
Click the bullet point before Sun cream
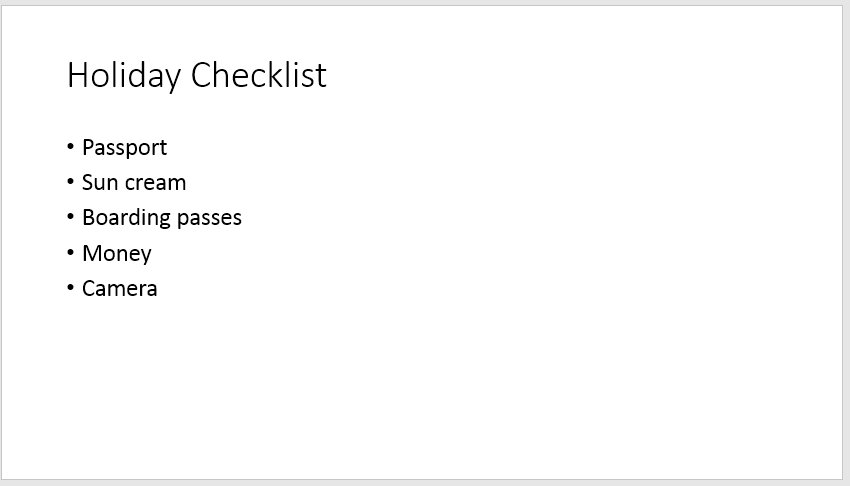(70, 182)
